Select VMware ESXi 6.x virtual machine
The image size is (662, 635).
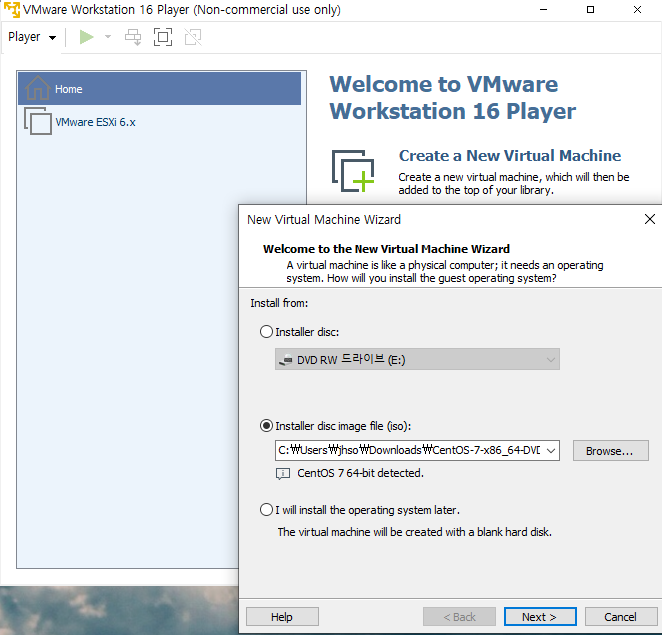tap(159, 122)
